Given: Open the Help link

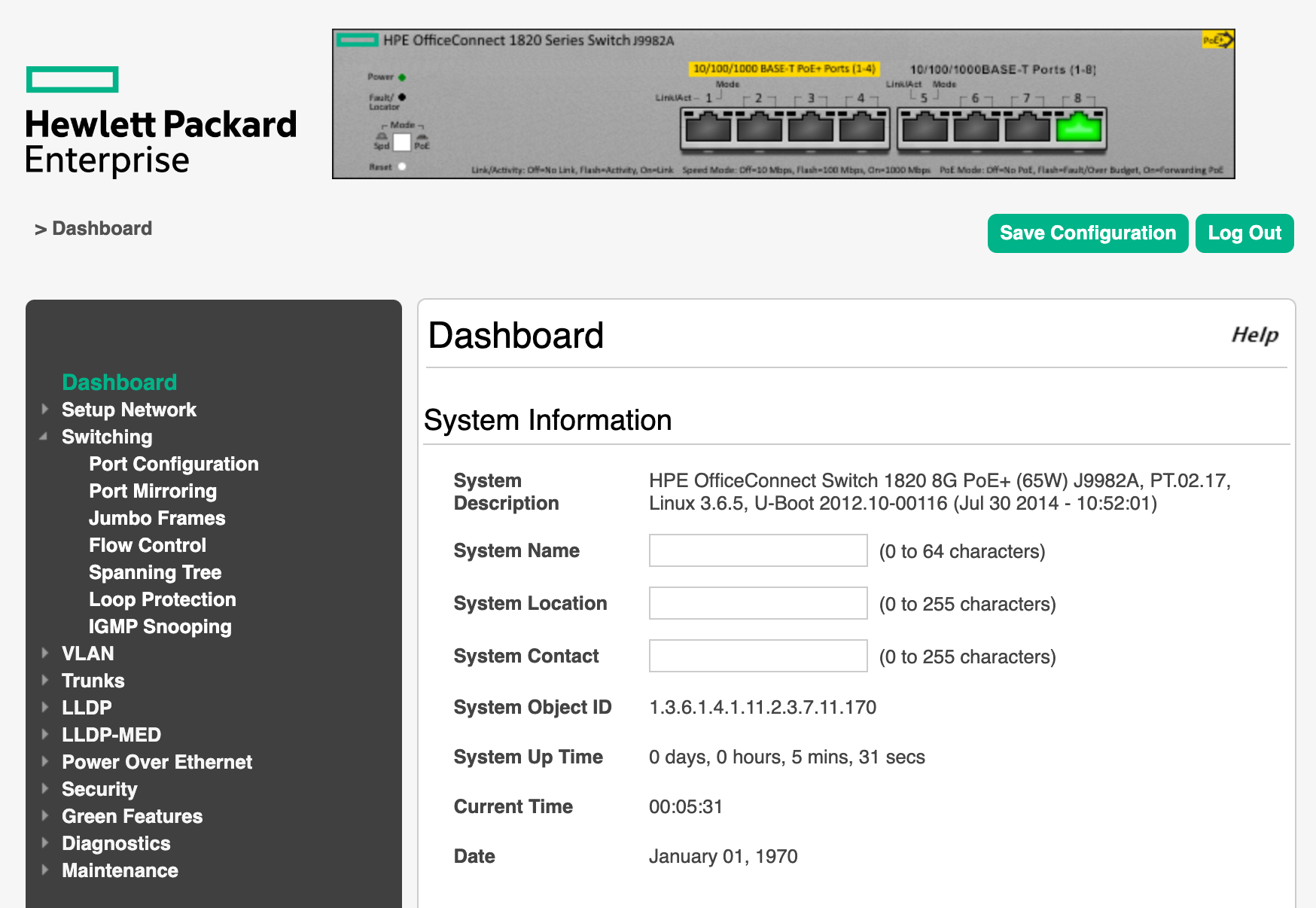Looking at the screenshot, I should coord(1255,335).
